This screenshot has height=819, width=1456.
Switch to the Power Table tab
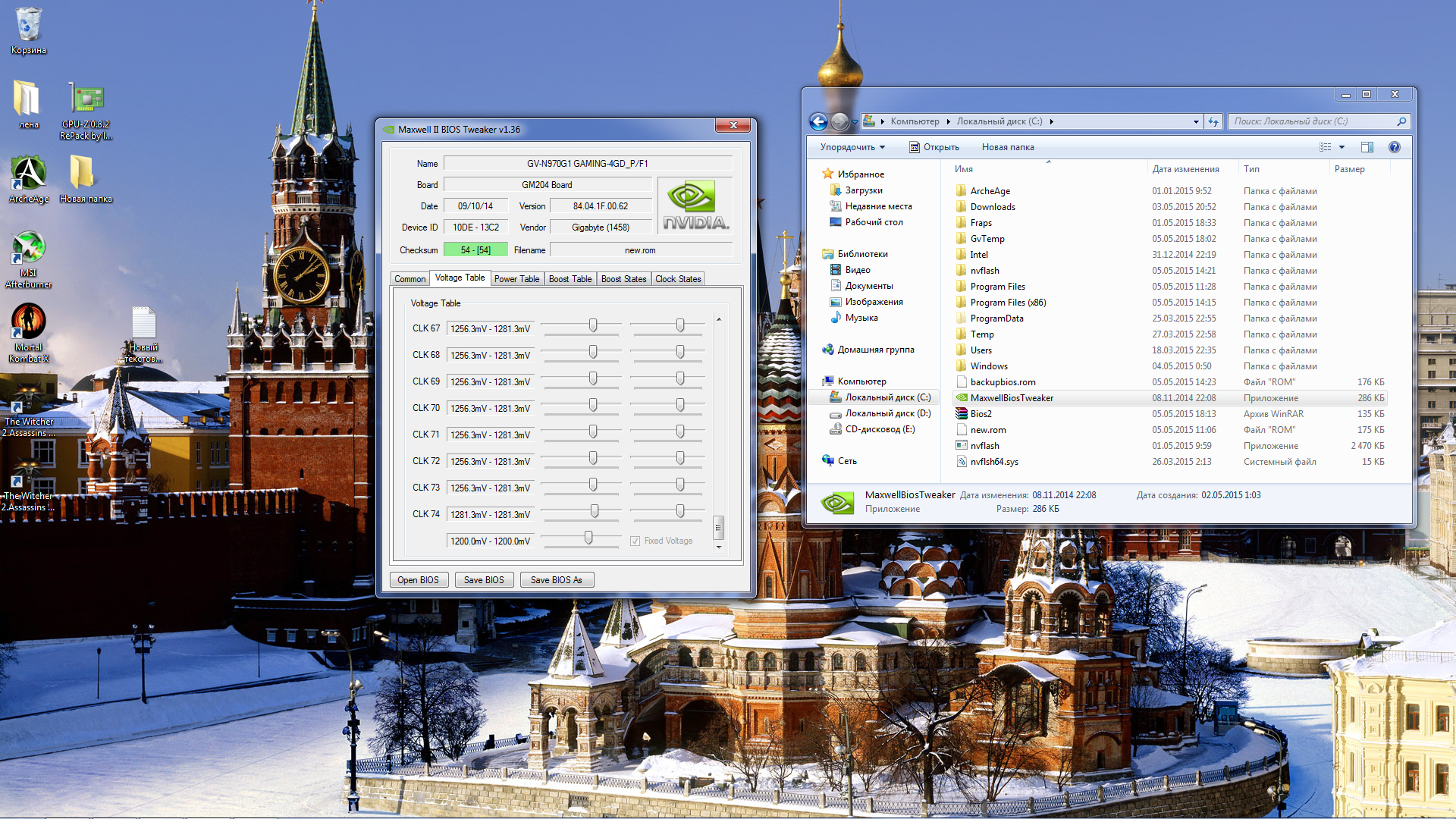(516, 279)
